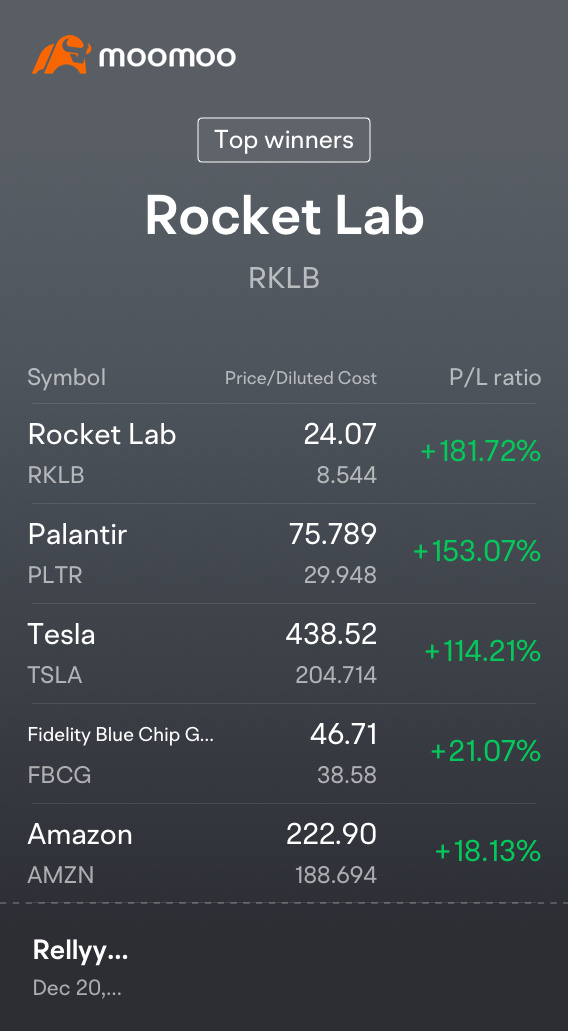Select the P/L ratio column header
Viewport: 568px width, 1031px height.
495,377
